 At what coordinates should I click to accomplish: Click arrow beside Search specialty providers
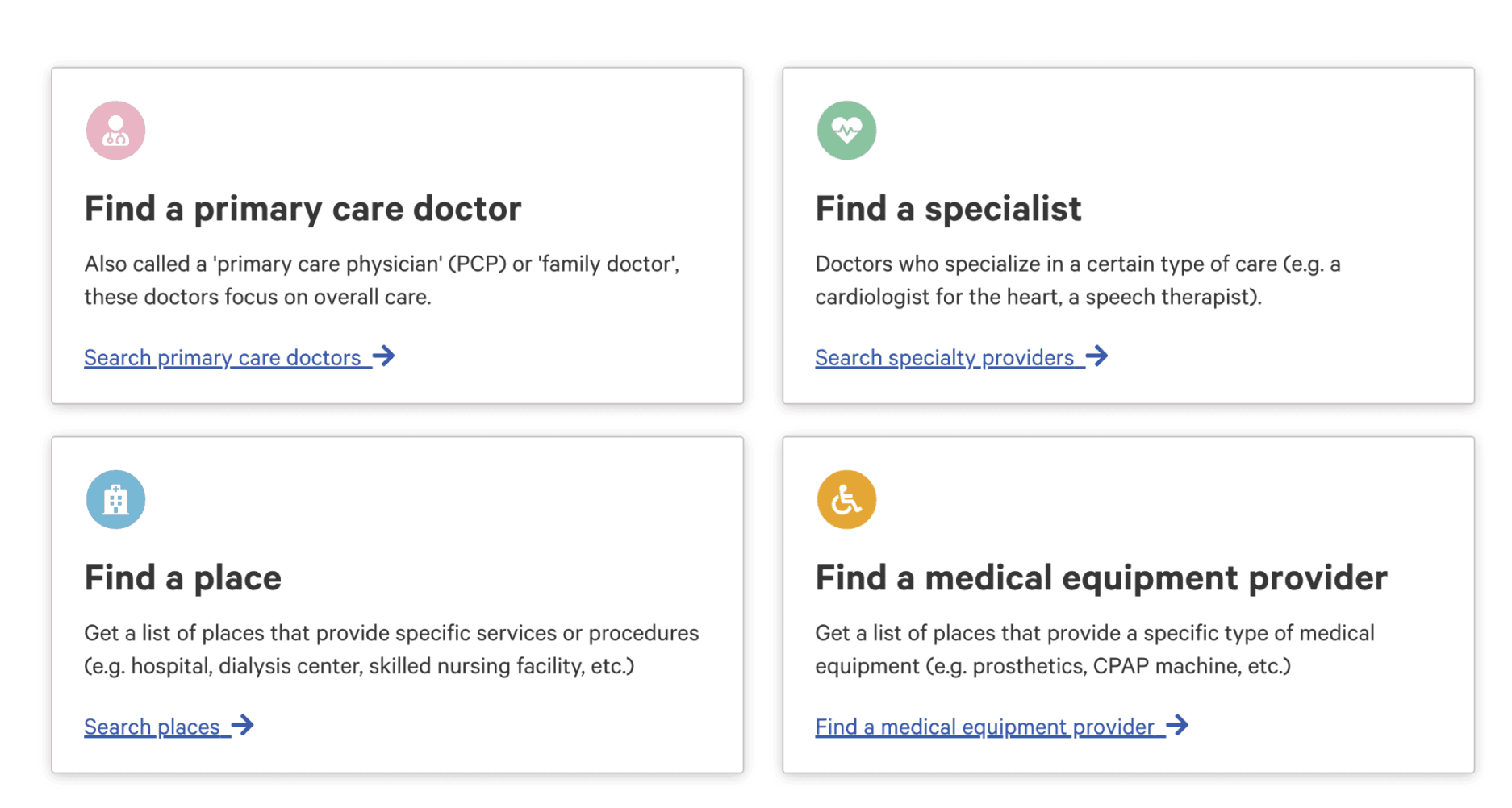pos(1097,356)
